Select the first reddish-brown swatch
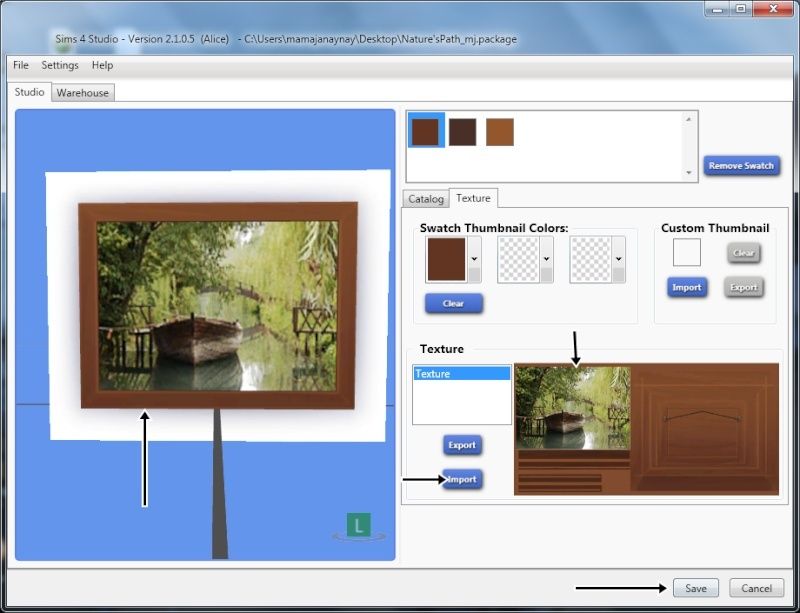This screenshot has height=613, width=800. (x=426, y=132)
